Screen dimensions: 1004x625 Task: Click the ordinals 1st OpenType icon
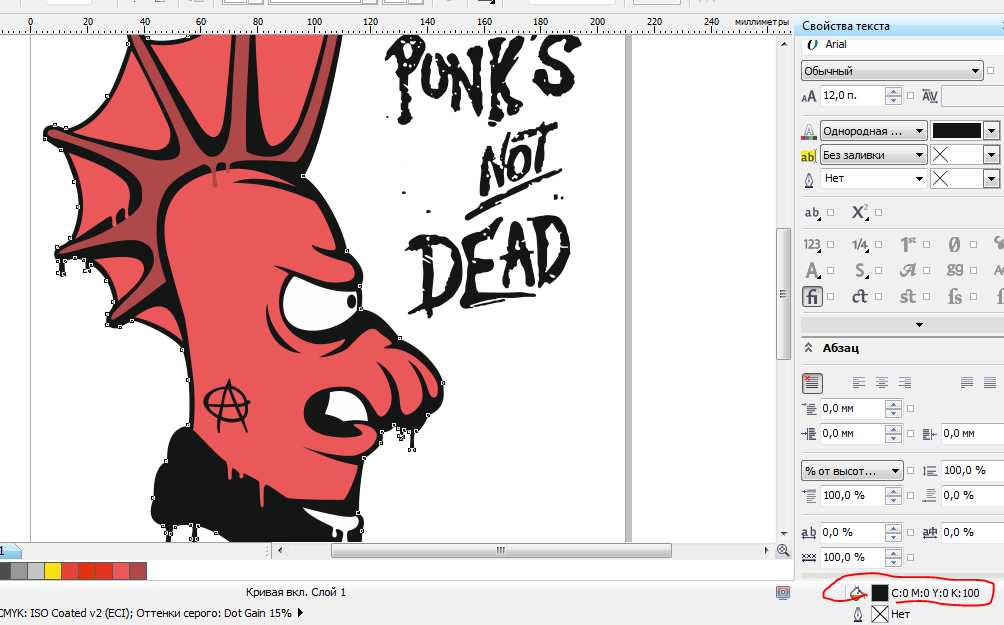[x=908, y=245]
